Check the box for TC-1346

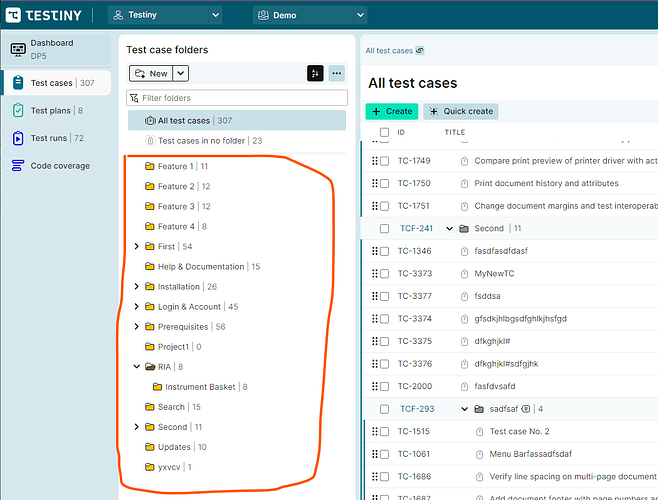point(384,251)
